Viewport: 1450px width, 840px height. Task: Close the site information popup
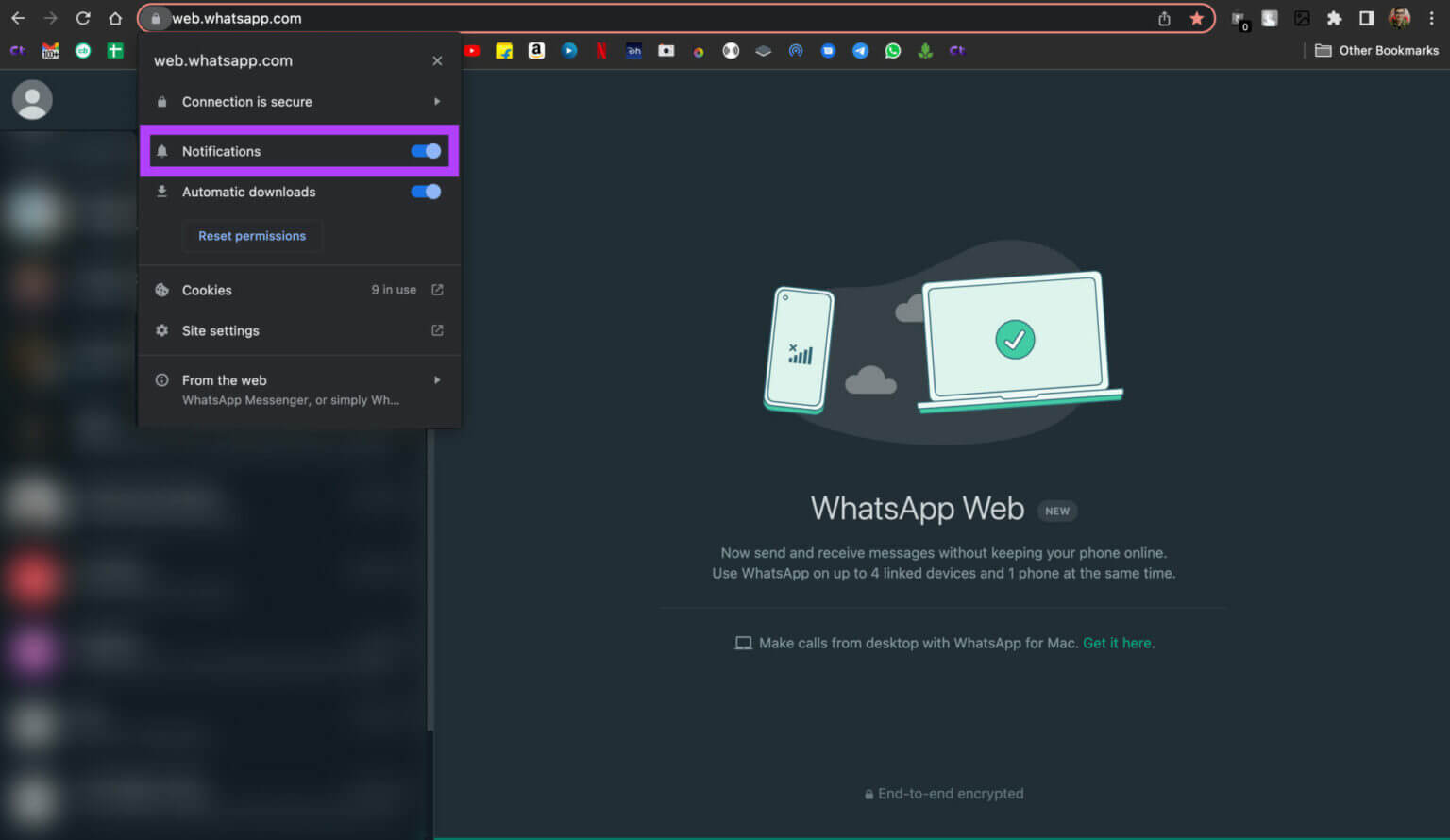[x=437, y=60]
